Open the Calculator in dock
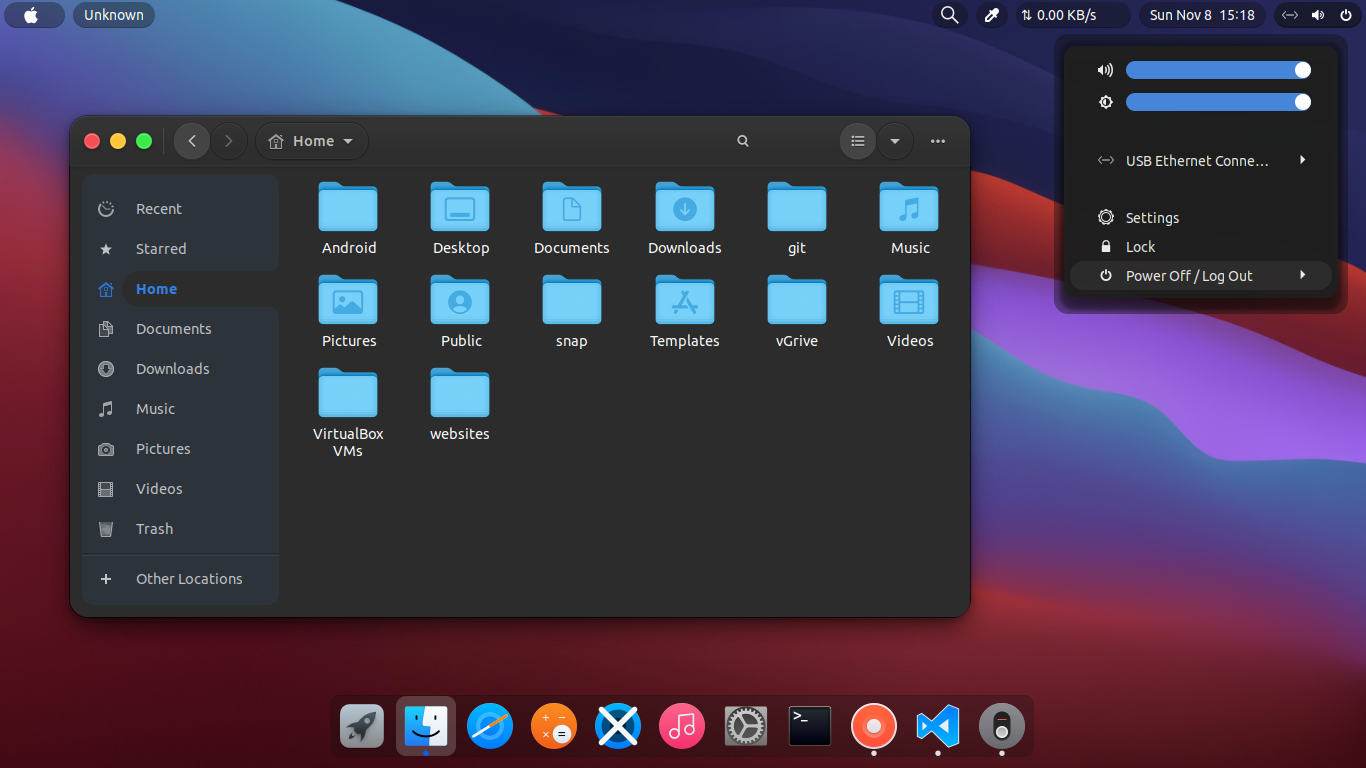Viewport: 1366px width, 768px height. tap(554, 726)
